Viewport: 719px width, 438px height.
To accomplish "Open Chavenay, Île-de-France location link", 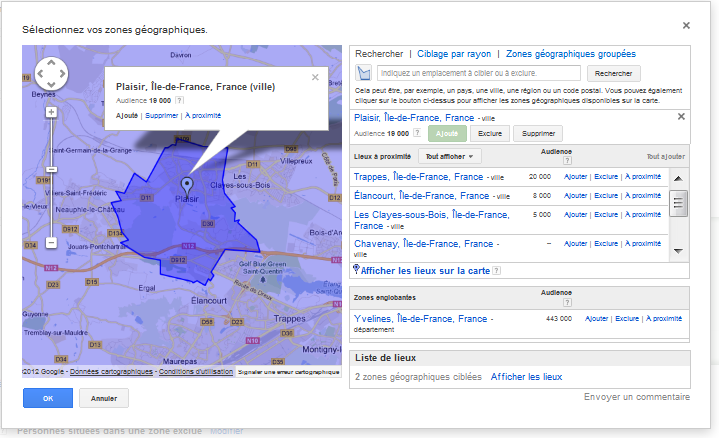I will tap(424, 244).
